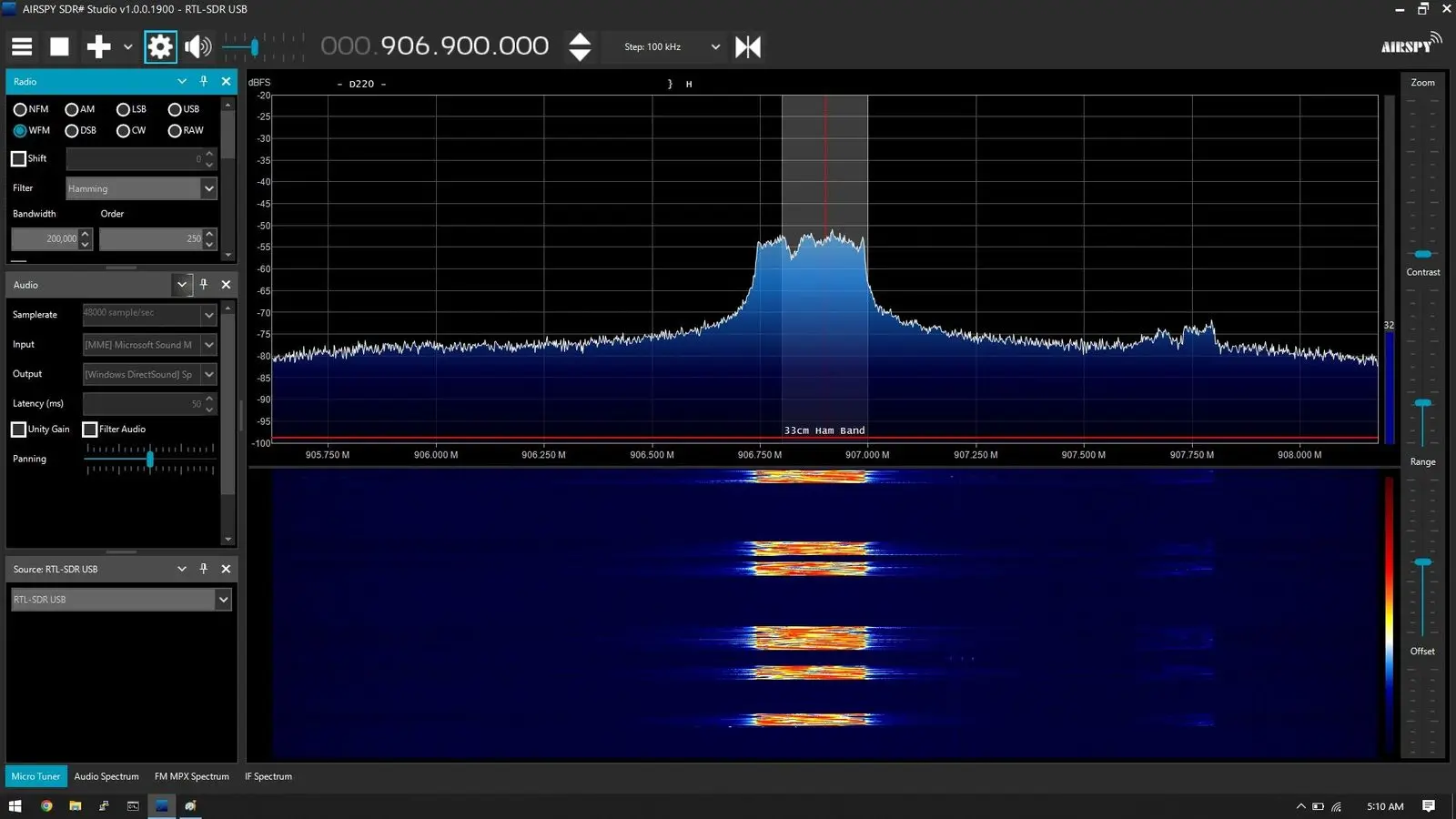
Task: Select the LSB radio mode
Action: click(x=131, y=109)
